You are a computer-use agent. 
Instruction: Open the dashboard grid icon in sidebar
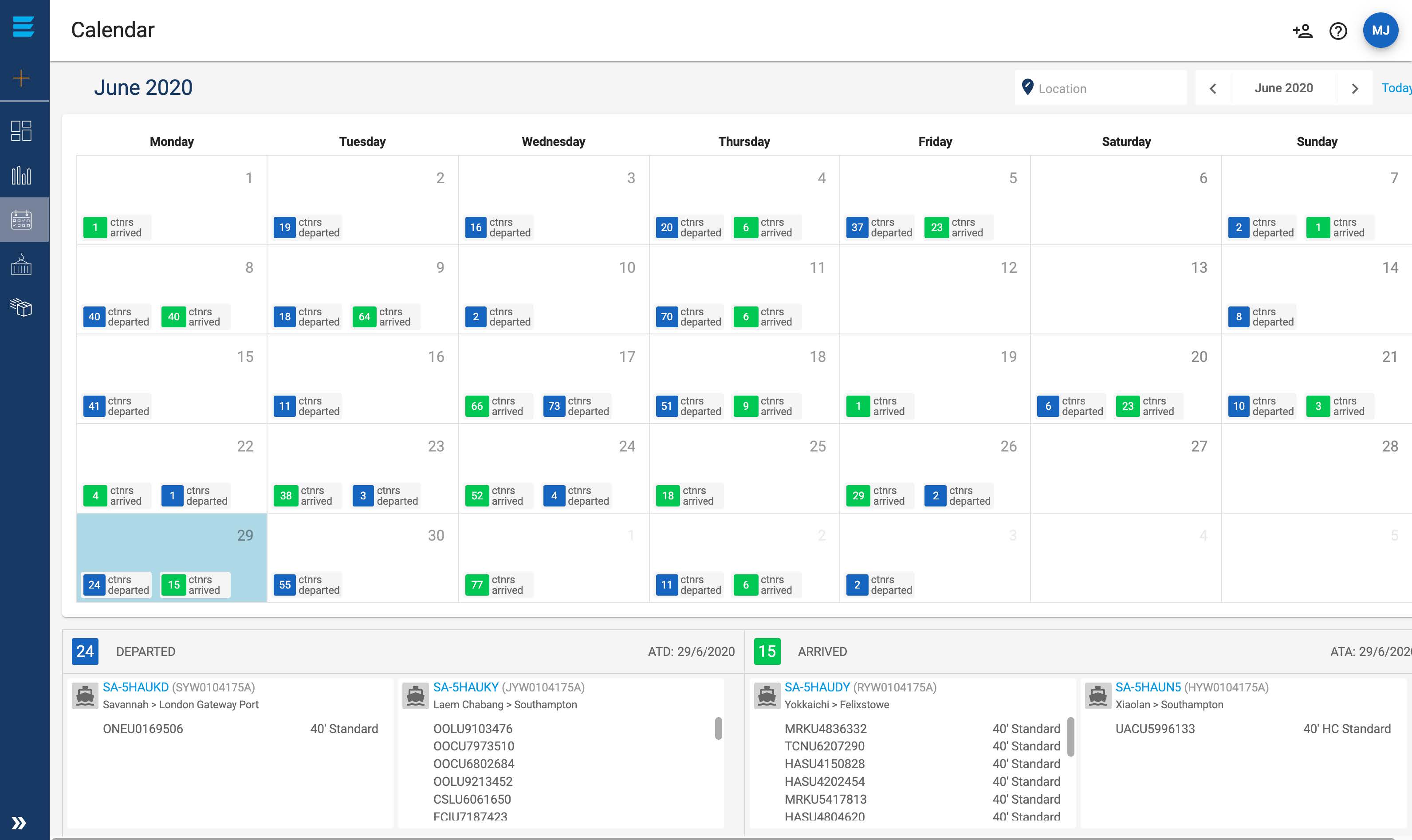click(x=21, y=131)
